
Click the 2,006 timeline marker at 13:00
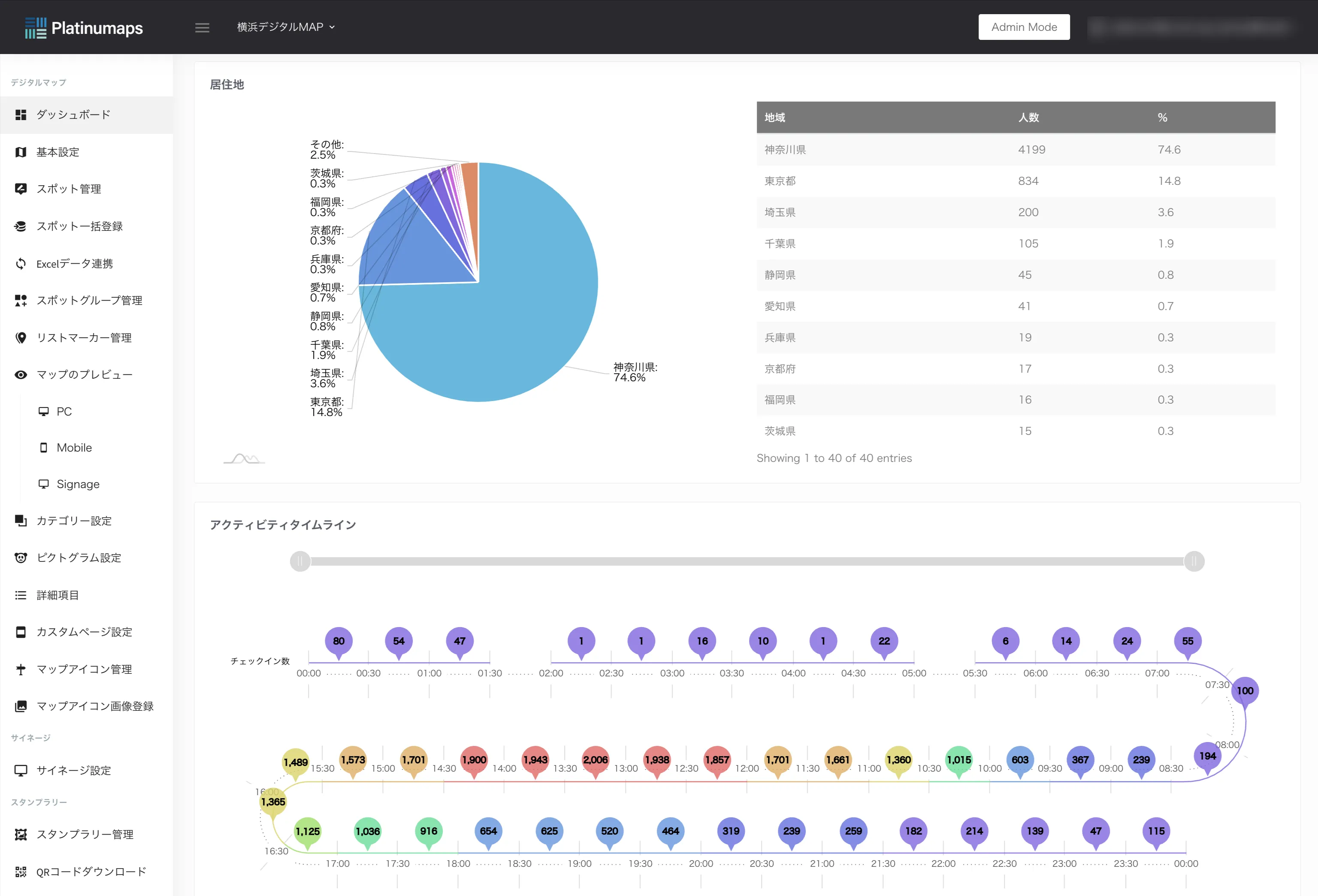tap(595, 760)
